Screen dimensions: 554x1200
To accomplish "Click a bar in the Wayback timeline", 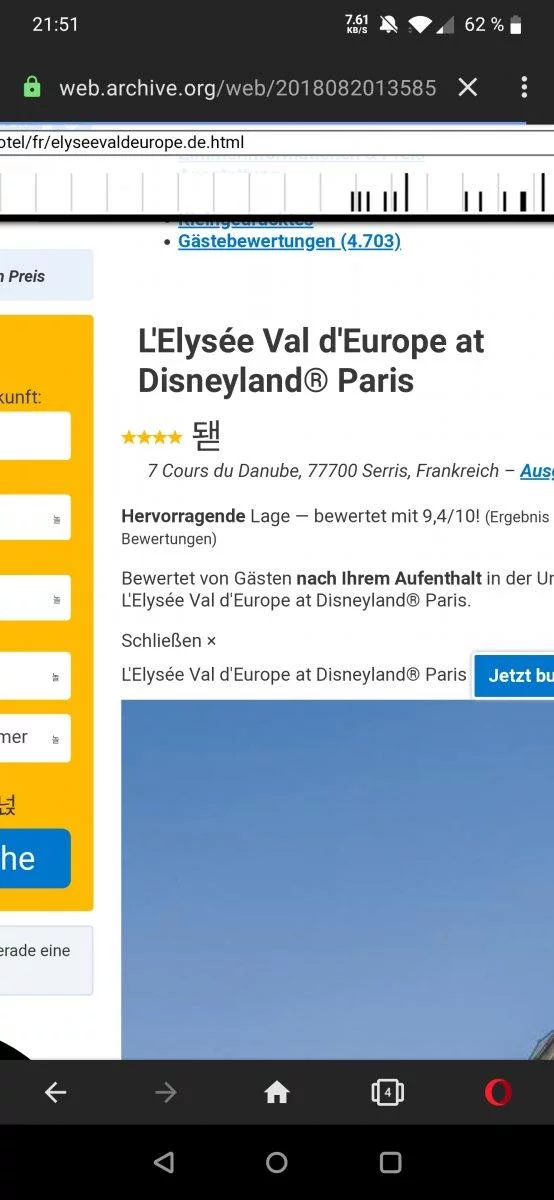I will tap(406, 192).
